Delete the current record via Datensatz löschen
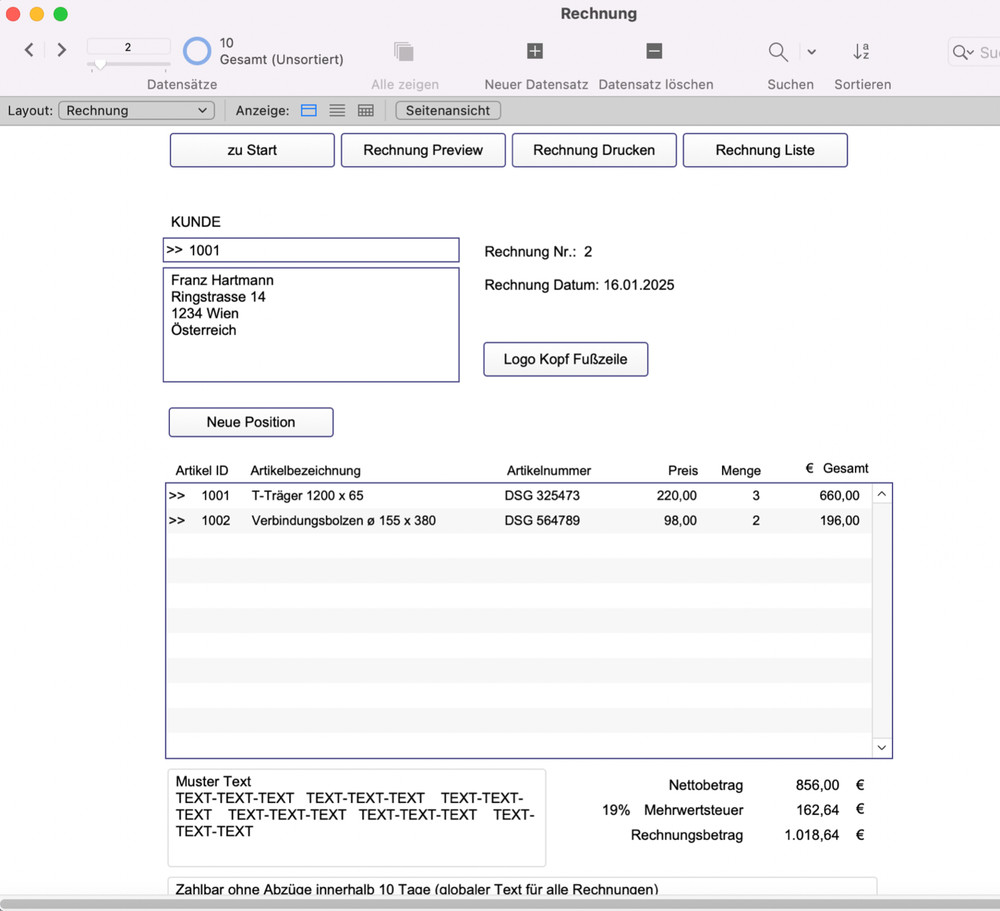1000x911 pixels. pyautogui.click(x=654, y=50)
